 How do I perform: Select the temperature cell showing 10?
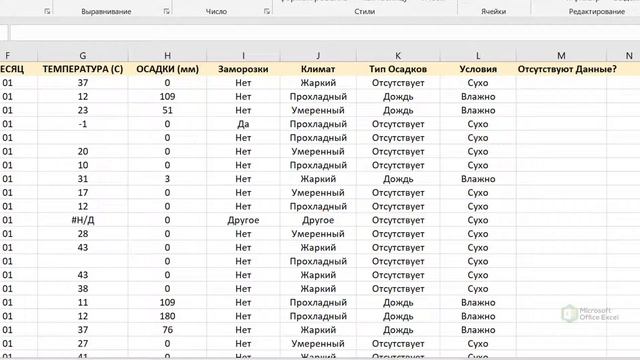pos(83,165)
